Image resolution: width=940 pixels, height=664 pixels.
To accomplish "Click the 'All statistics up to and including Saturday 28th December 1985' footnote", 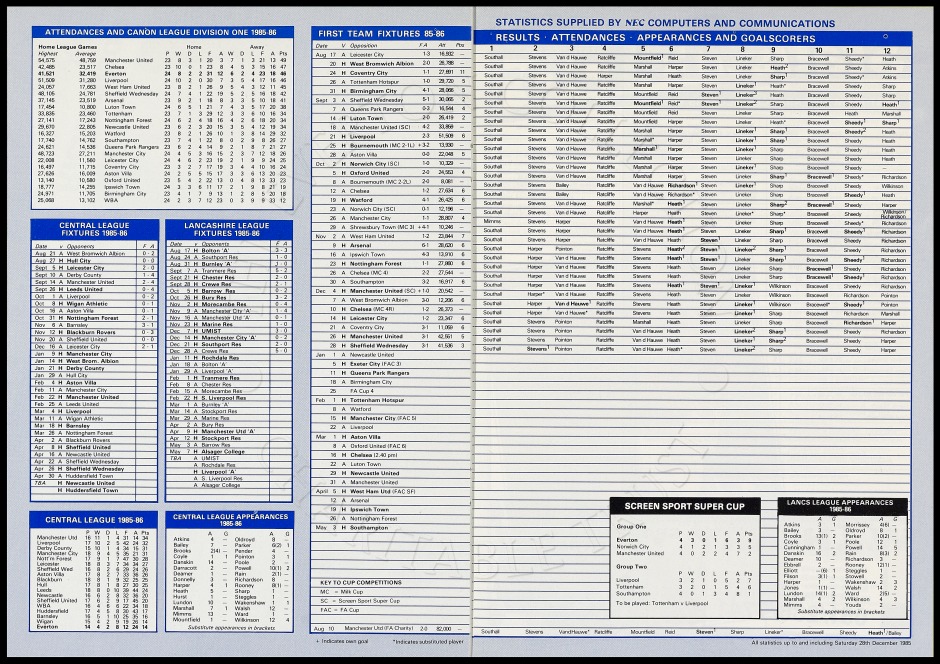I will click(x=831, y=643).
